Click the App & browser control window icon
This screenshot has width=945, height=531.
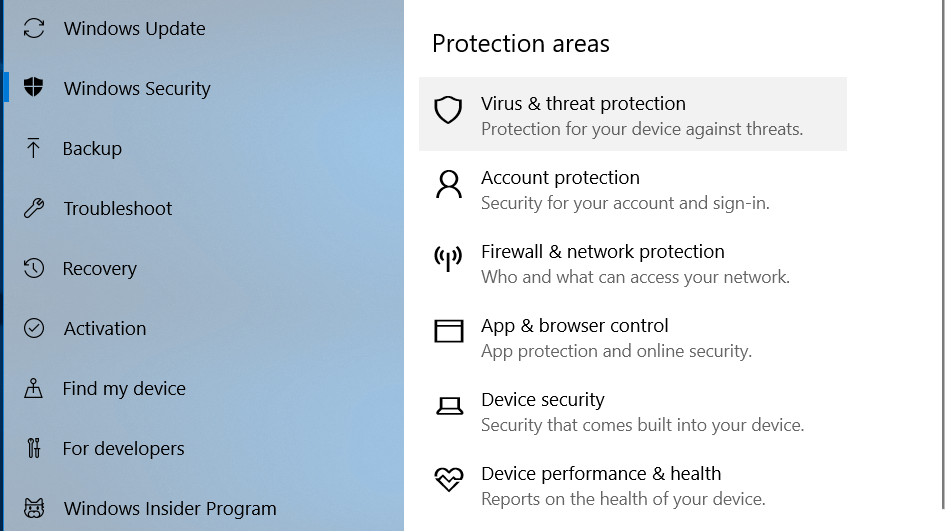tap(448, 331)
